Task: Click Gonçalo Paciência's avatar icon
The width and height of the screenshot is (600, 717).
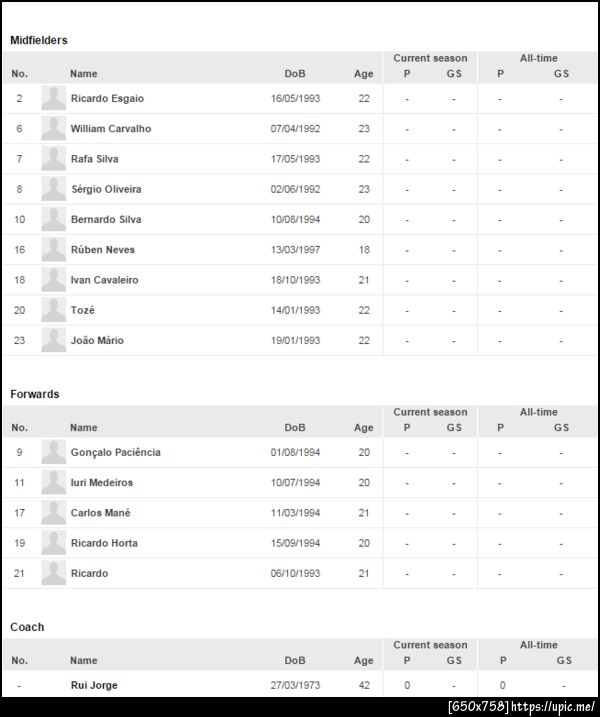Action: [x=53, y=452]
